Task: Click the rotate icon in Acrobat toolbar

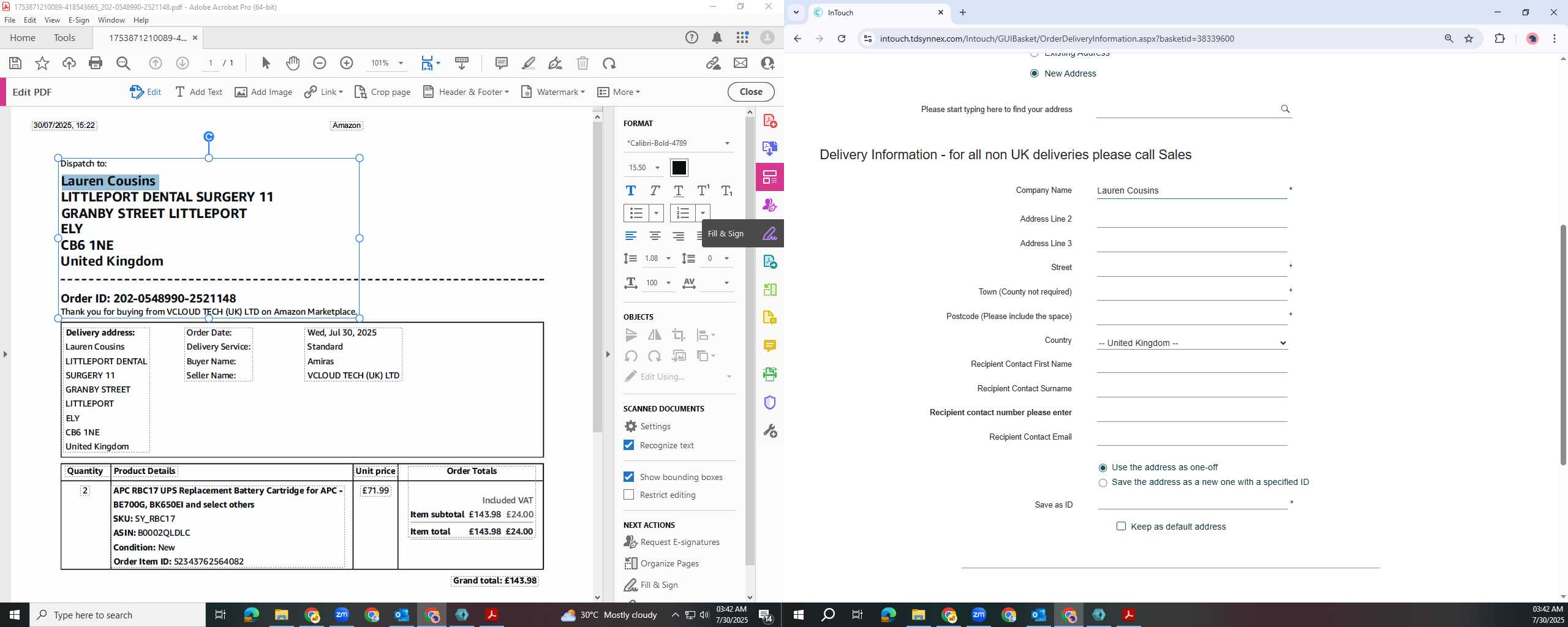Action: tap(609, 63)
